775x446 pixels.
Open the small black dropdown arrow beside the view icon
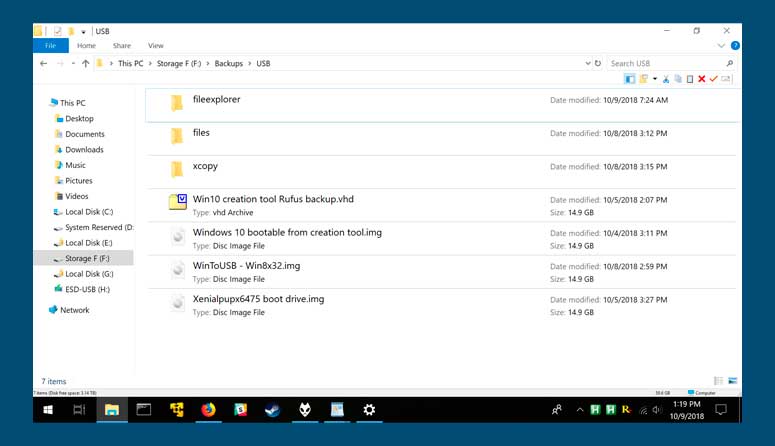click(655, 79)
